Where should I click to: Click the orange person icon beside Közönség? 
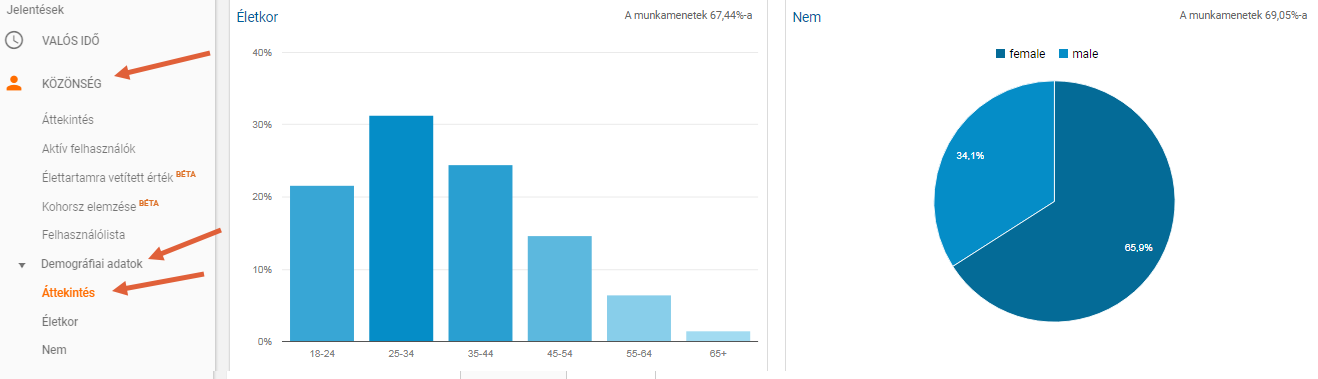point(14,83)
